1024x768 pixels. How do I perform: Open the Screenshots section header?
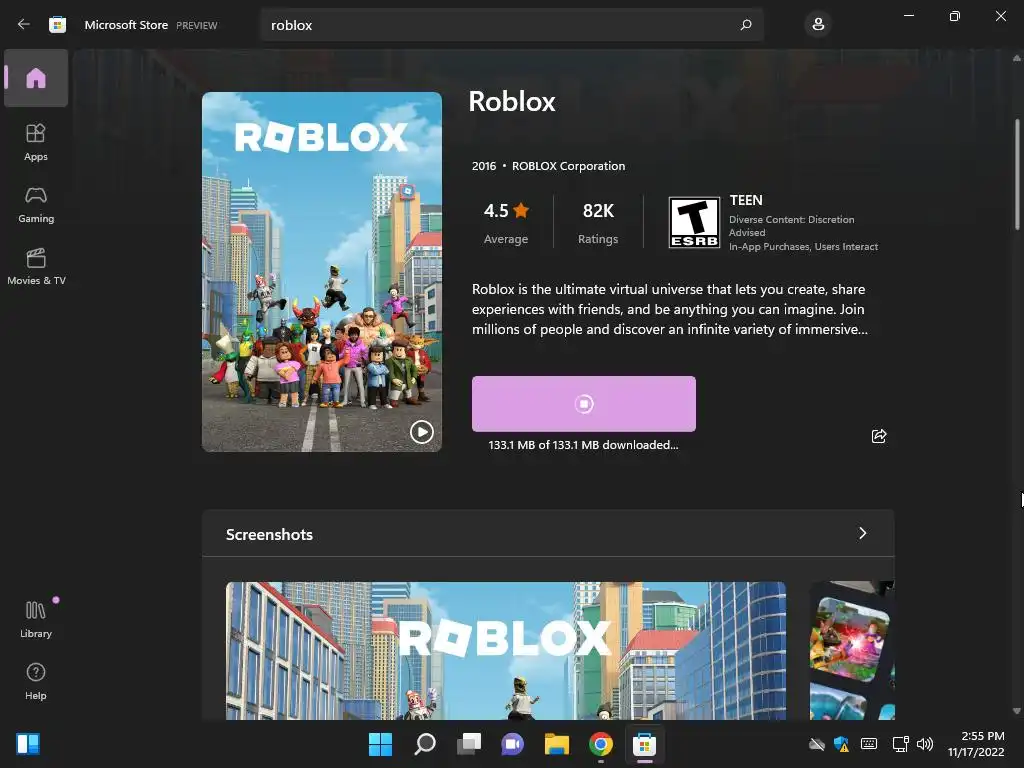point(548,534)
